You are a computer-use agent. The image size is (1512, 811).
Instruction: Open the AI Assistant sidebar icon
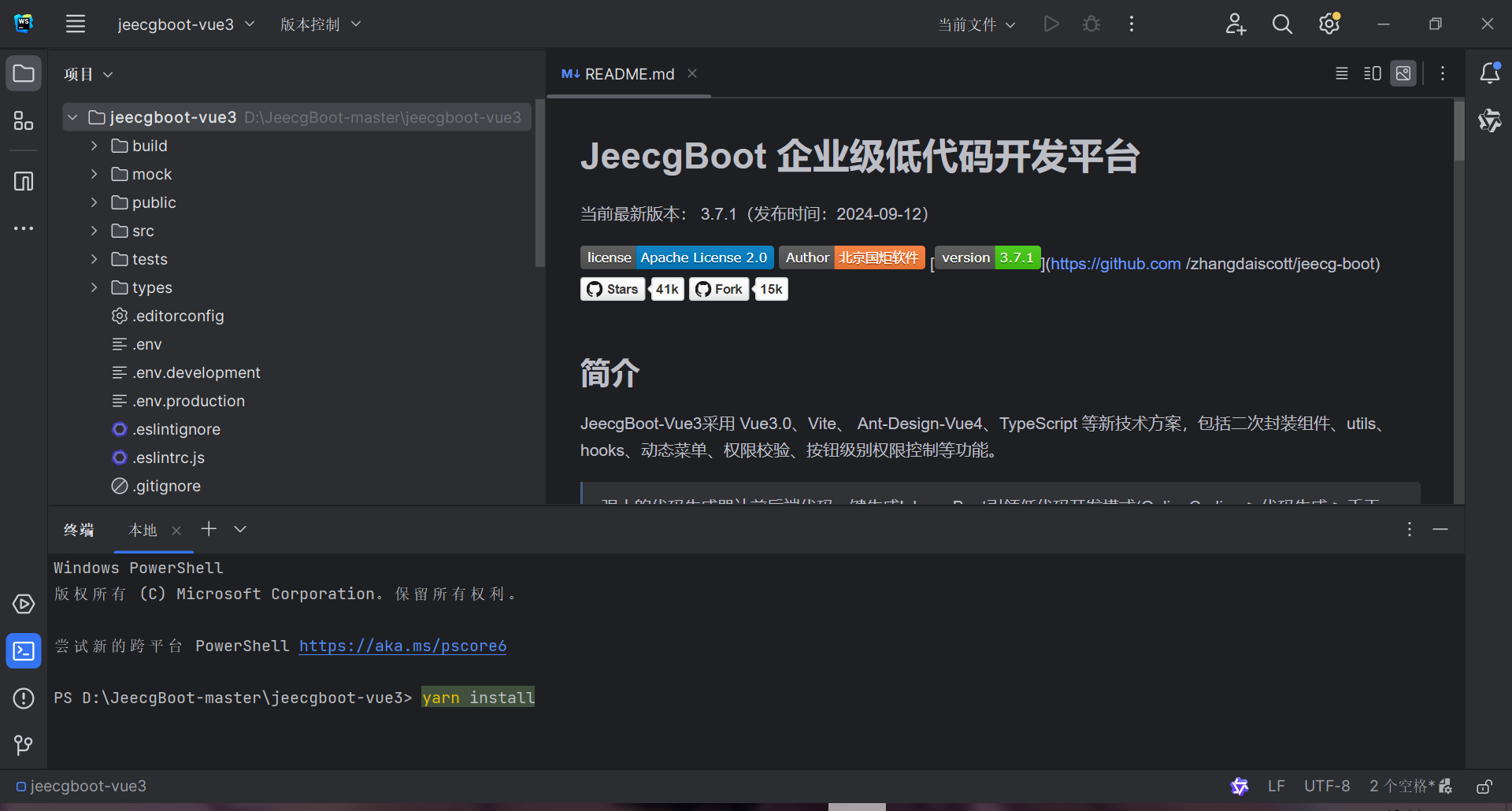coord(1490,120)
